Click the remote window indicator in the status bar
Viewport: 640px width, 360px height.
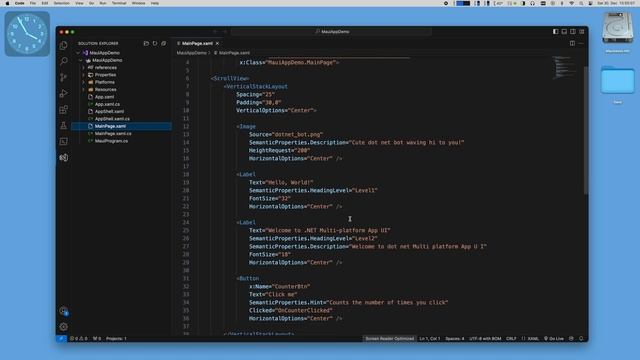(x=61, y=338)
